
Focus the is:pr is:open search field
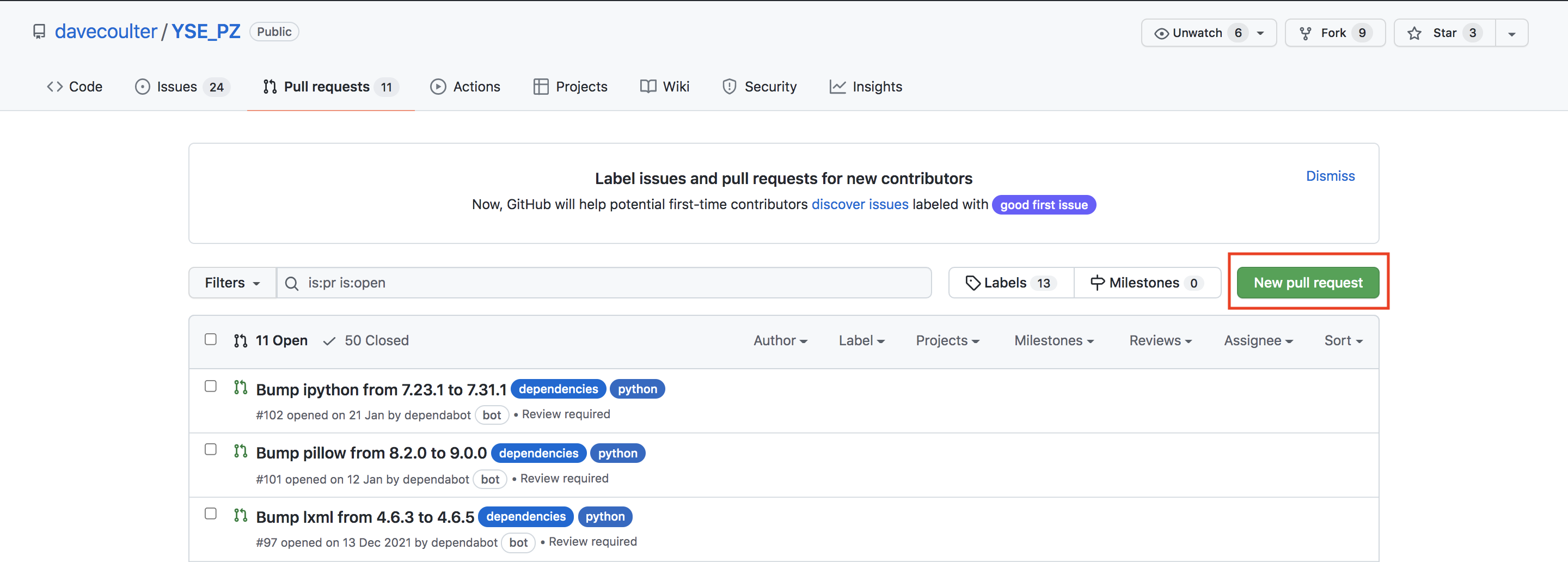click(604, 283)
